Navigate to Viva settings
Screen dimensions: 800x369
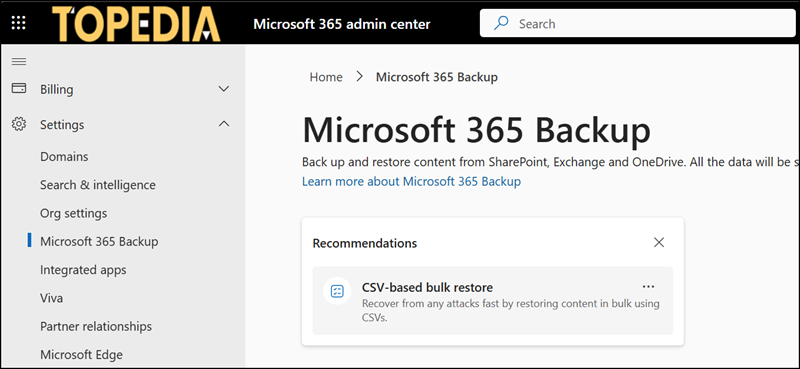(52, 298)
